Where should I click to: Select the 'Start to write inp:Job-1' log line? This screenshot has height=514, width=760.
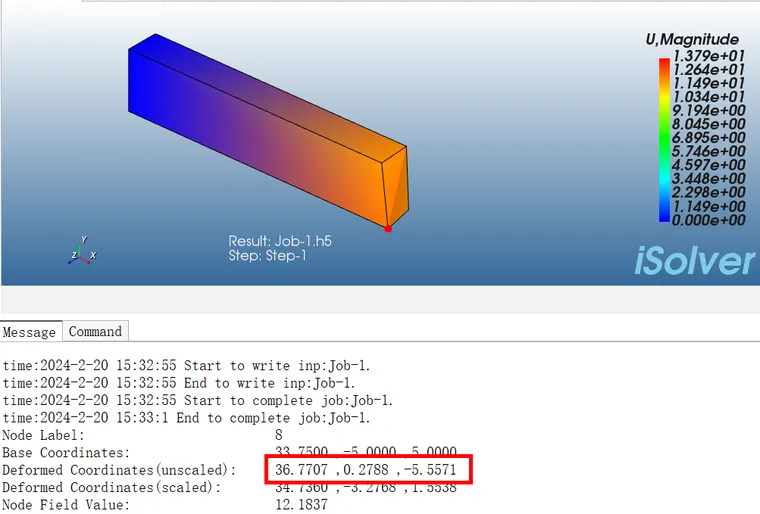[x=187, y=366]
